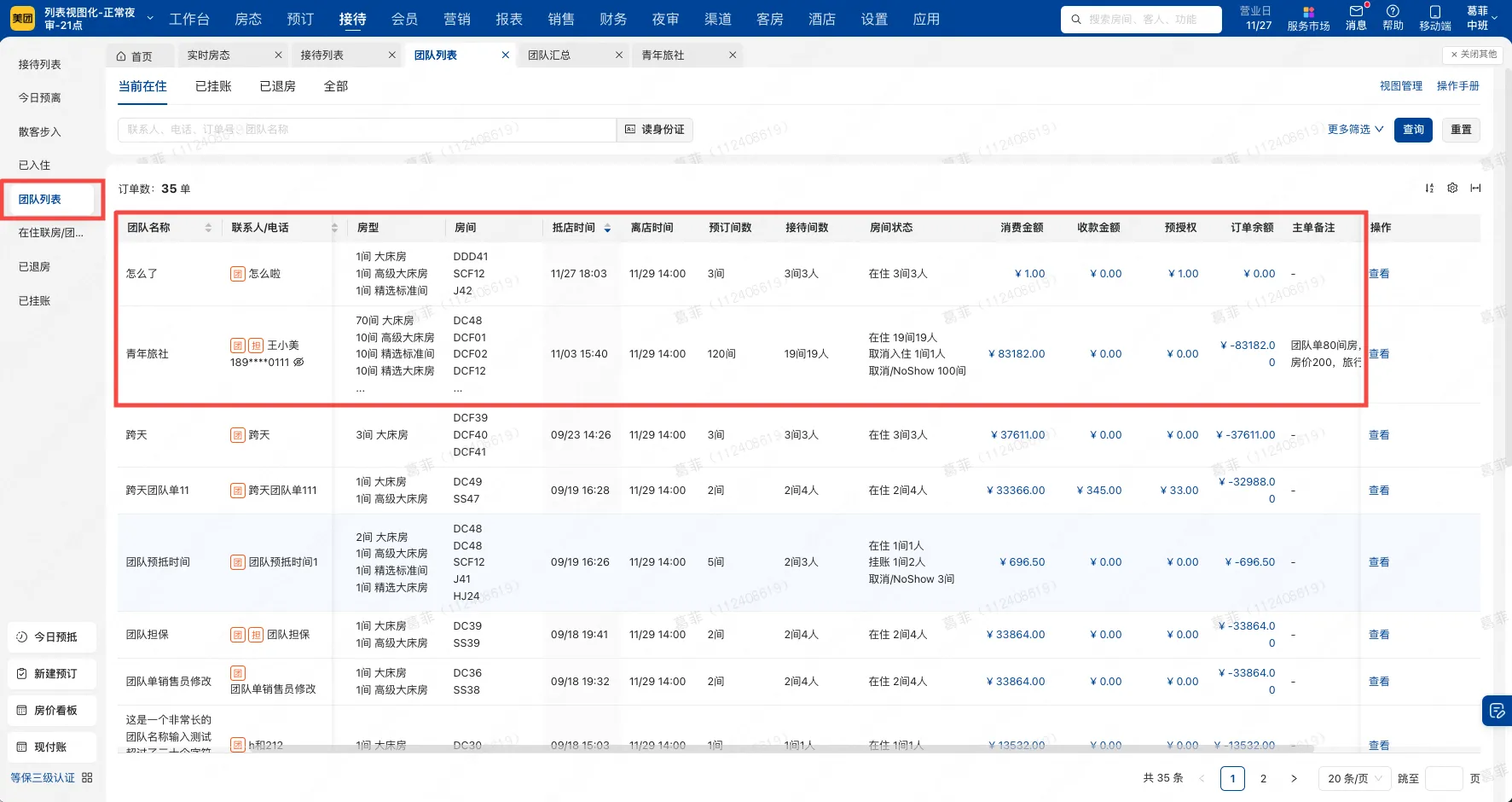Open the sort options icon above the table
1512x802 pixels.
click(1429, 189)
